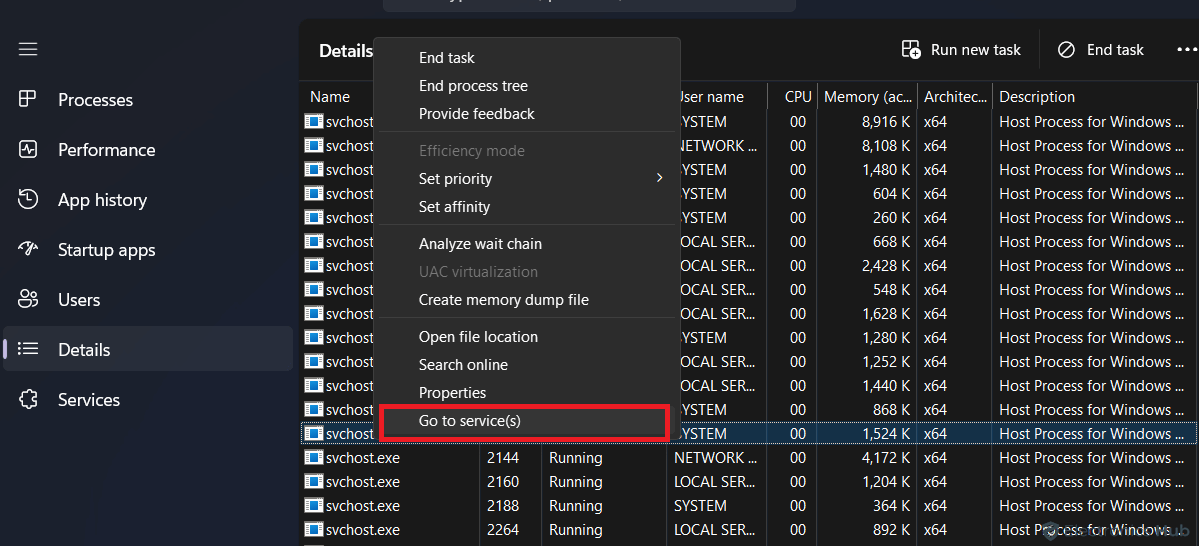
Task: Click the 1,252 K memory value
Action: click(x=885, y=362)
